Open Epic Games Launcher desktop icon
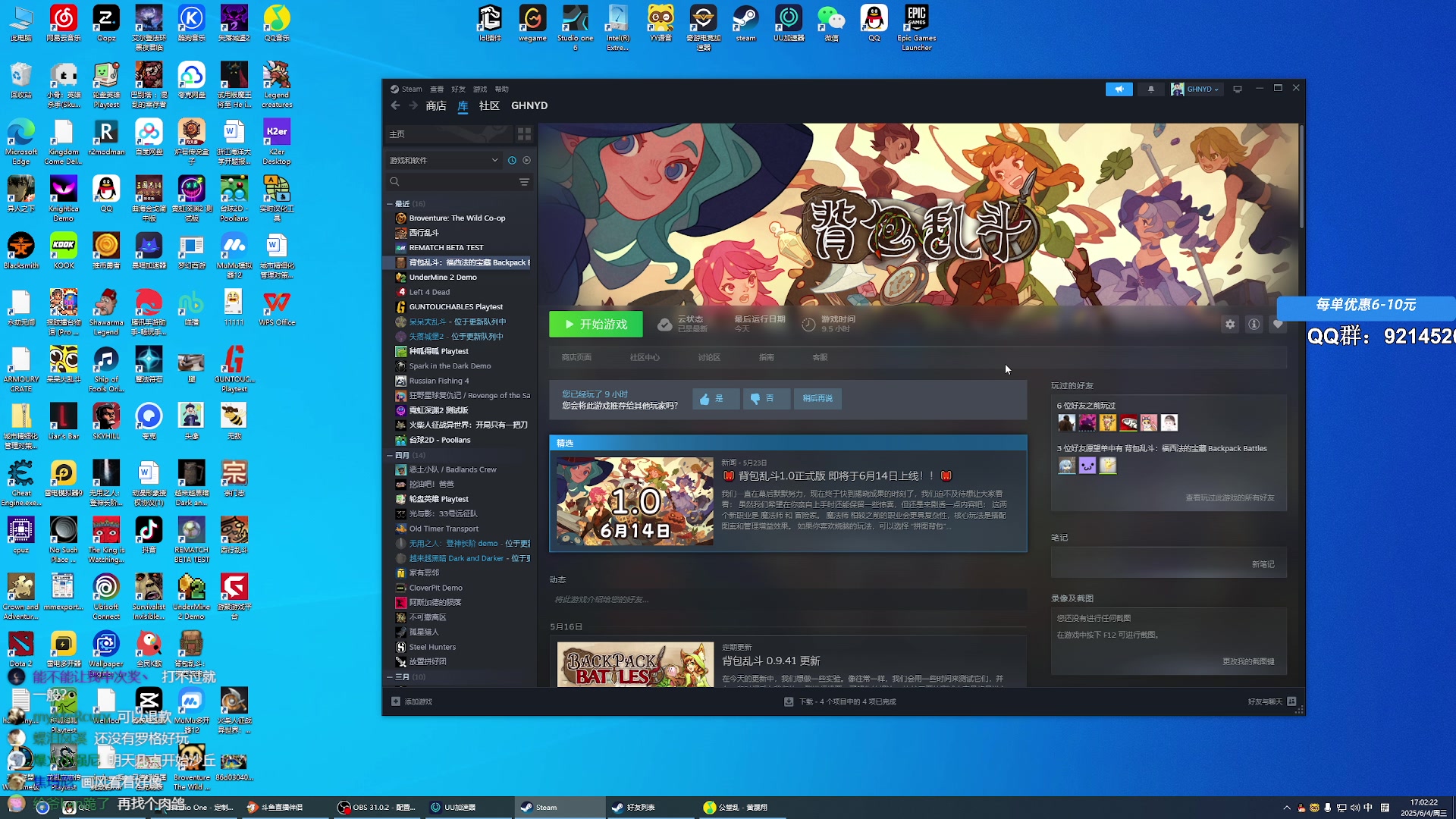1456x819 pixels. 916,27
